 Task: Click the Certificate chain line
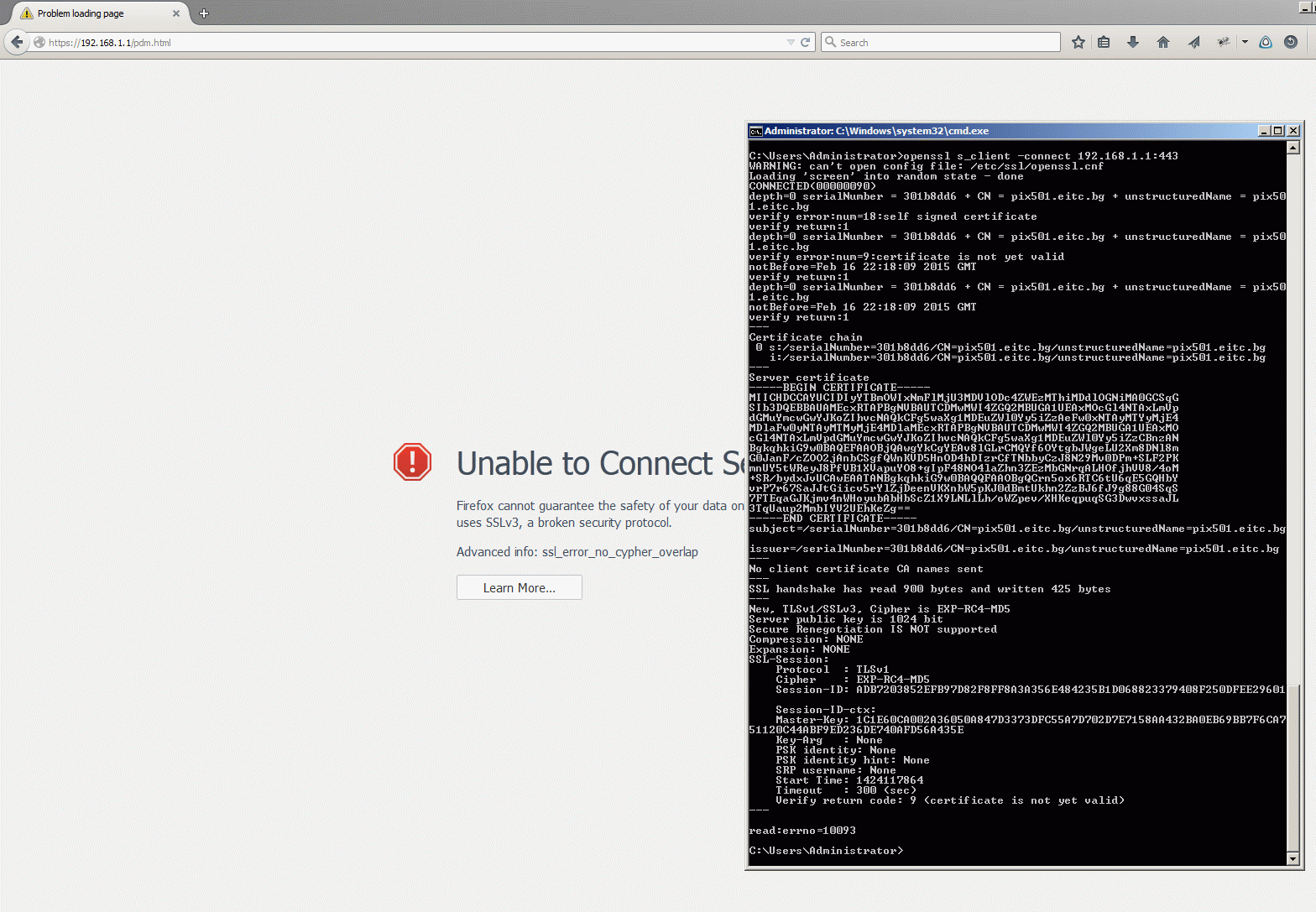tap(806, 337)
